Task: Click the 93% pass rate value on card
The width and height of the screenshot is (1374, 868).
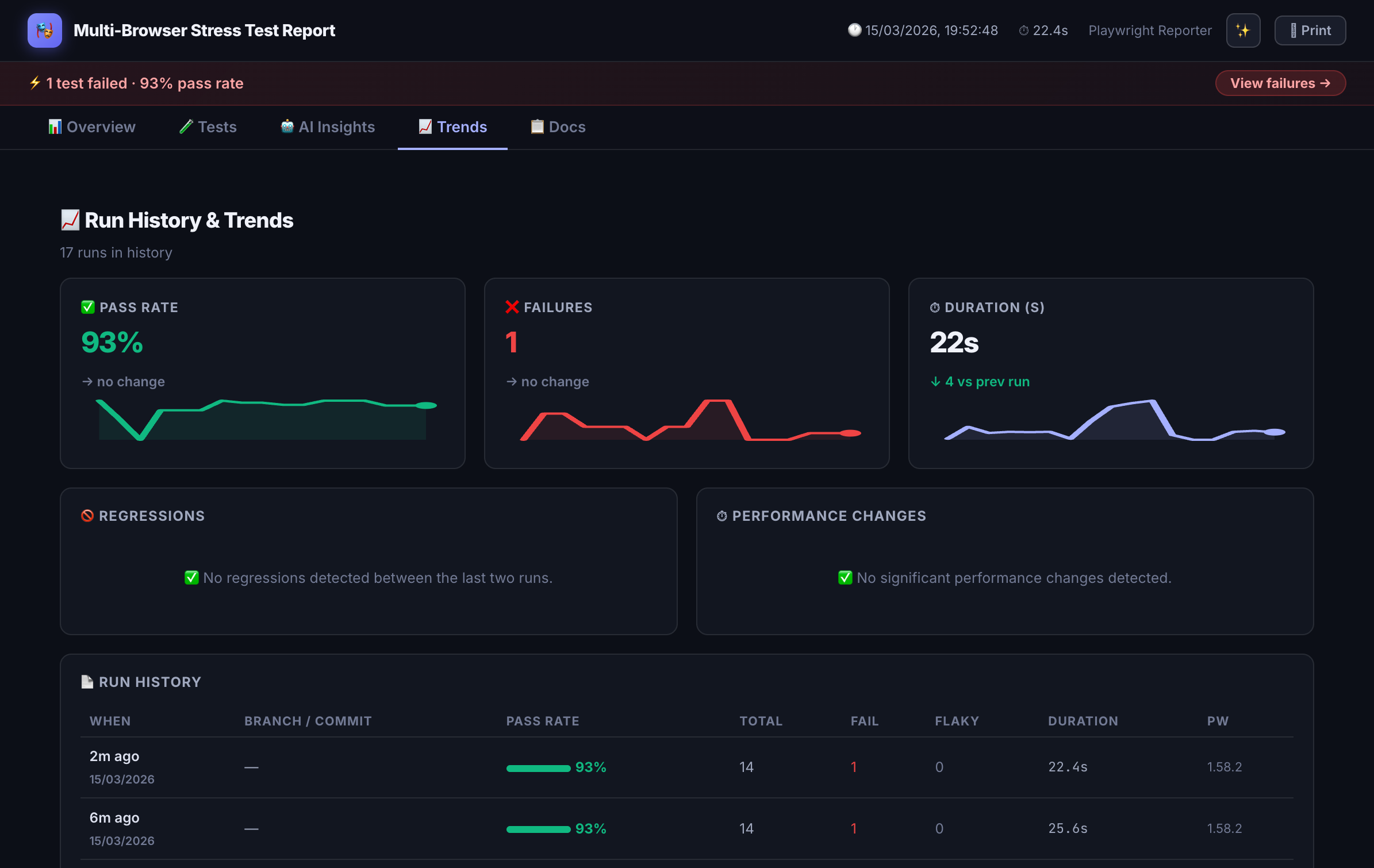Action: (112, 343)
